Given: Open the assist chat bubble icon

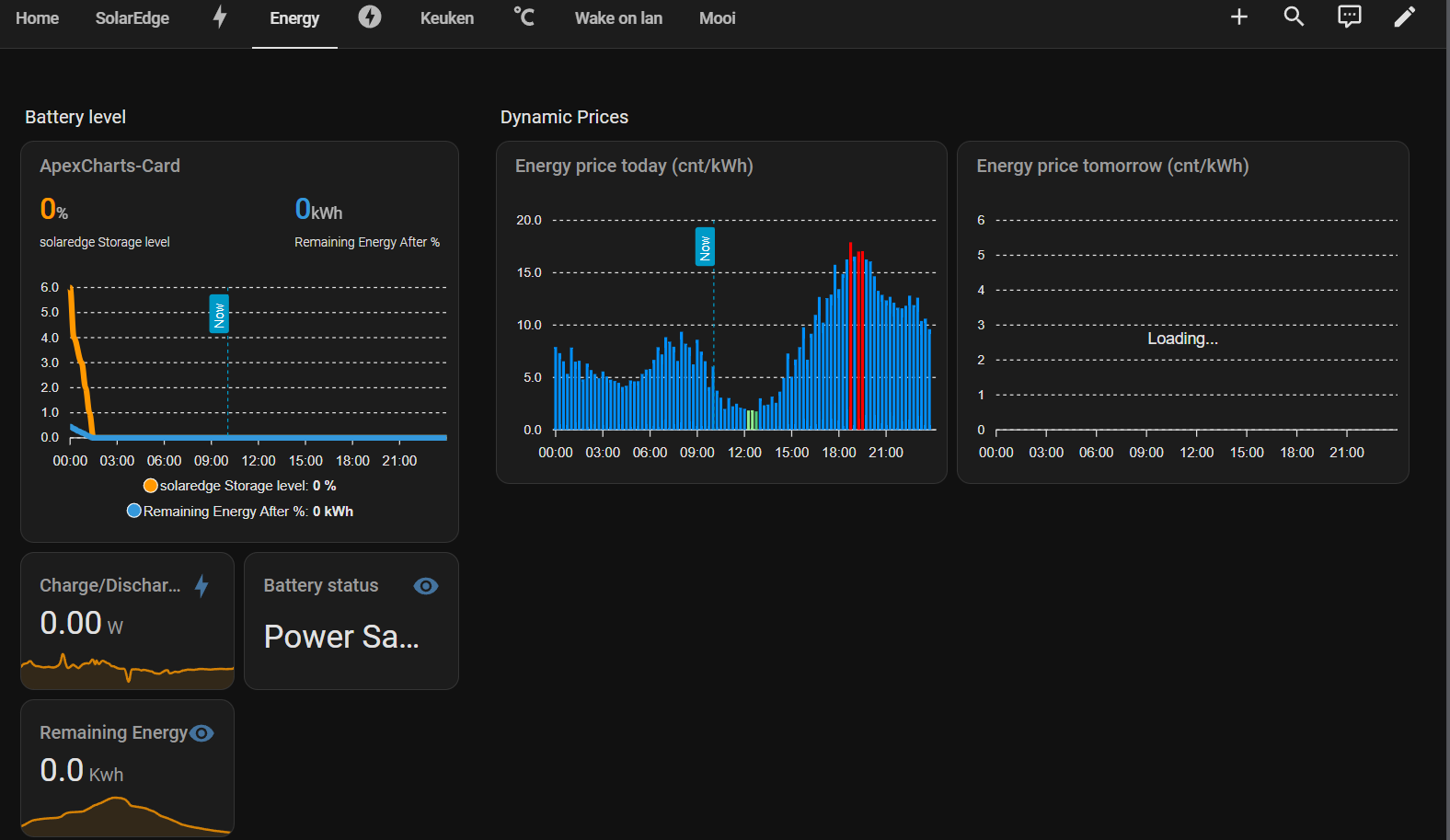Looking at the screenshot, I should click(1350, 17).
